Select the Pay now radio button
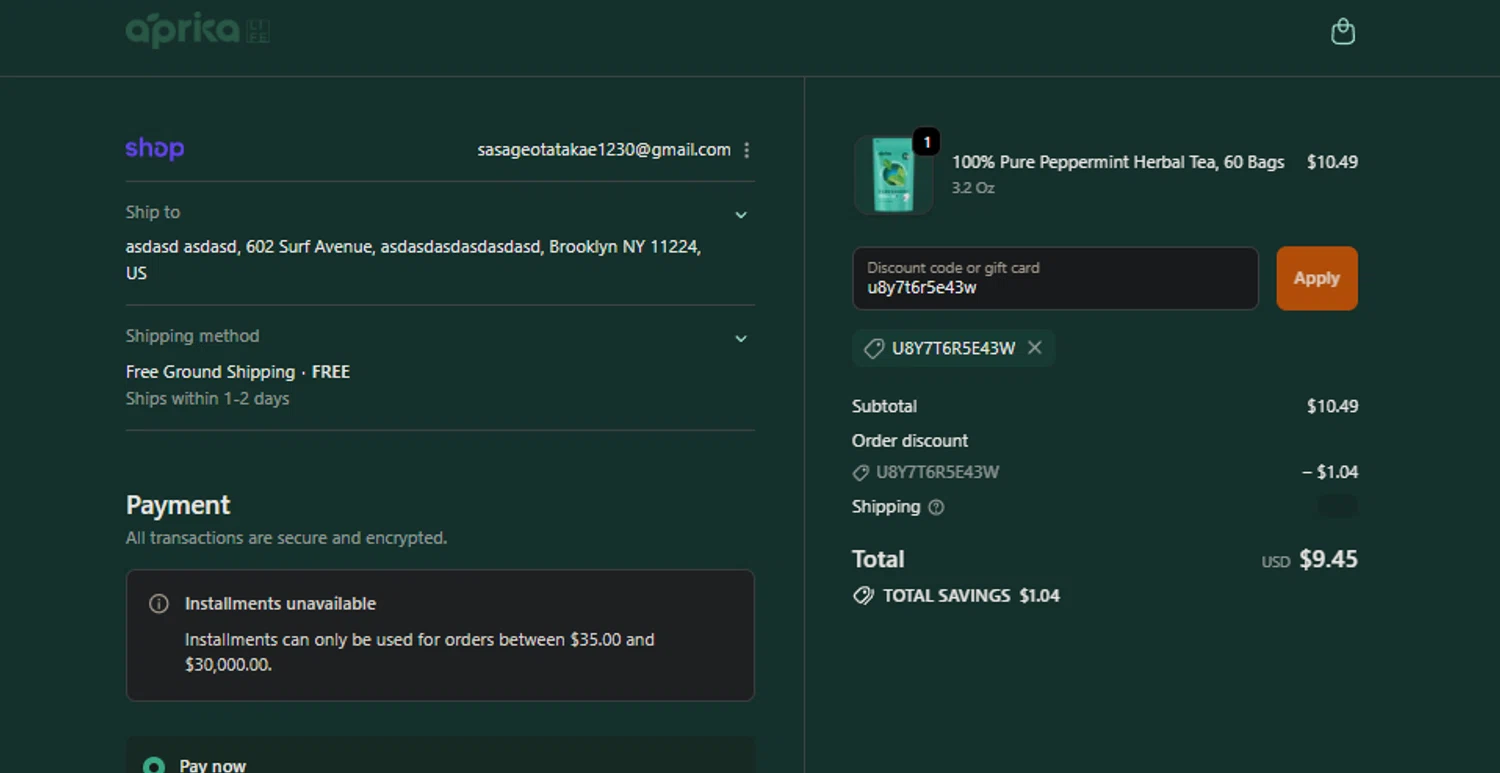 click(x=153, y=766)
